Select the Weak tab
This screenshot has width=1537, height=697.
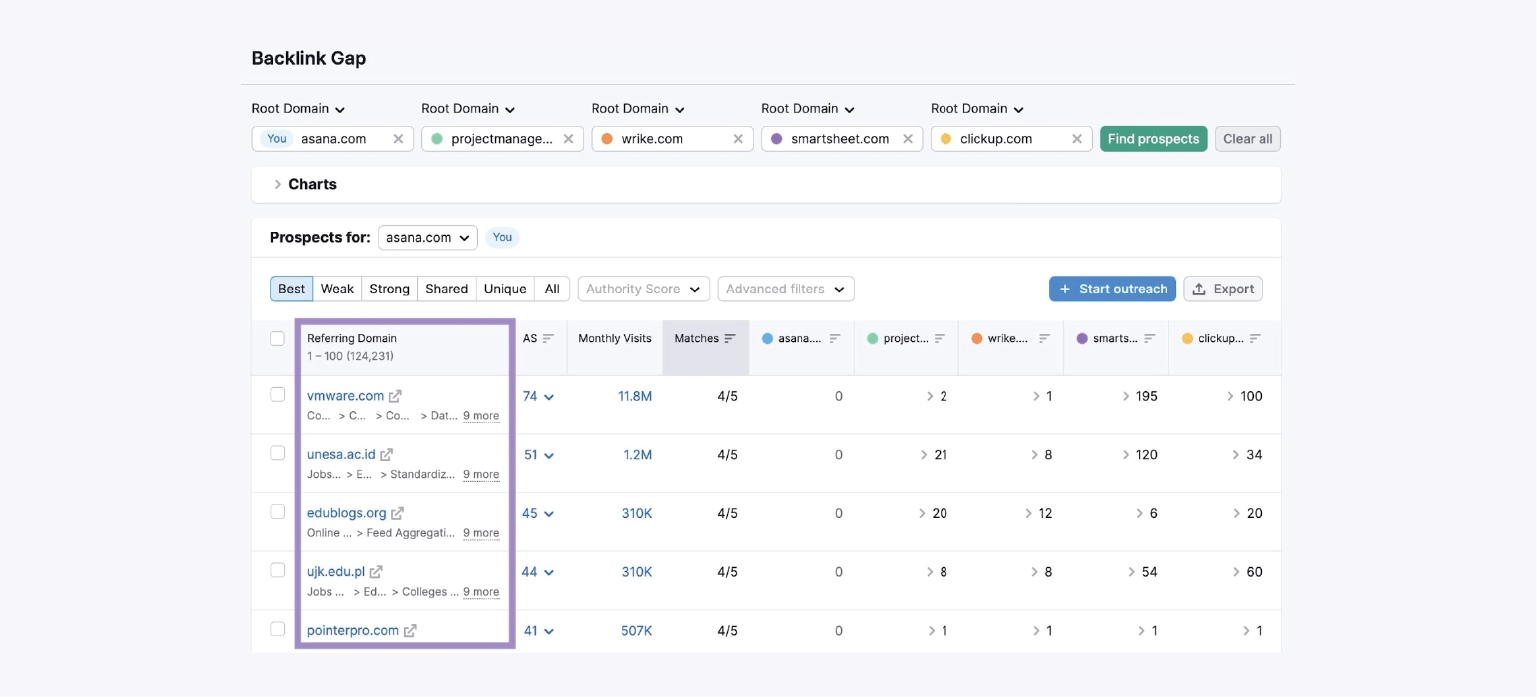pyautogui.click(x=337, y=289)
